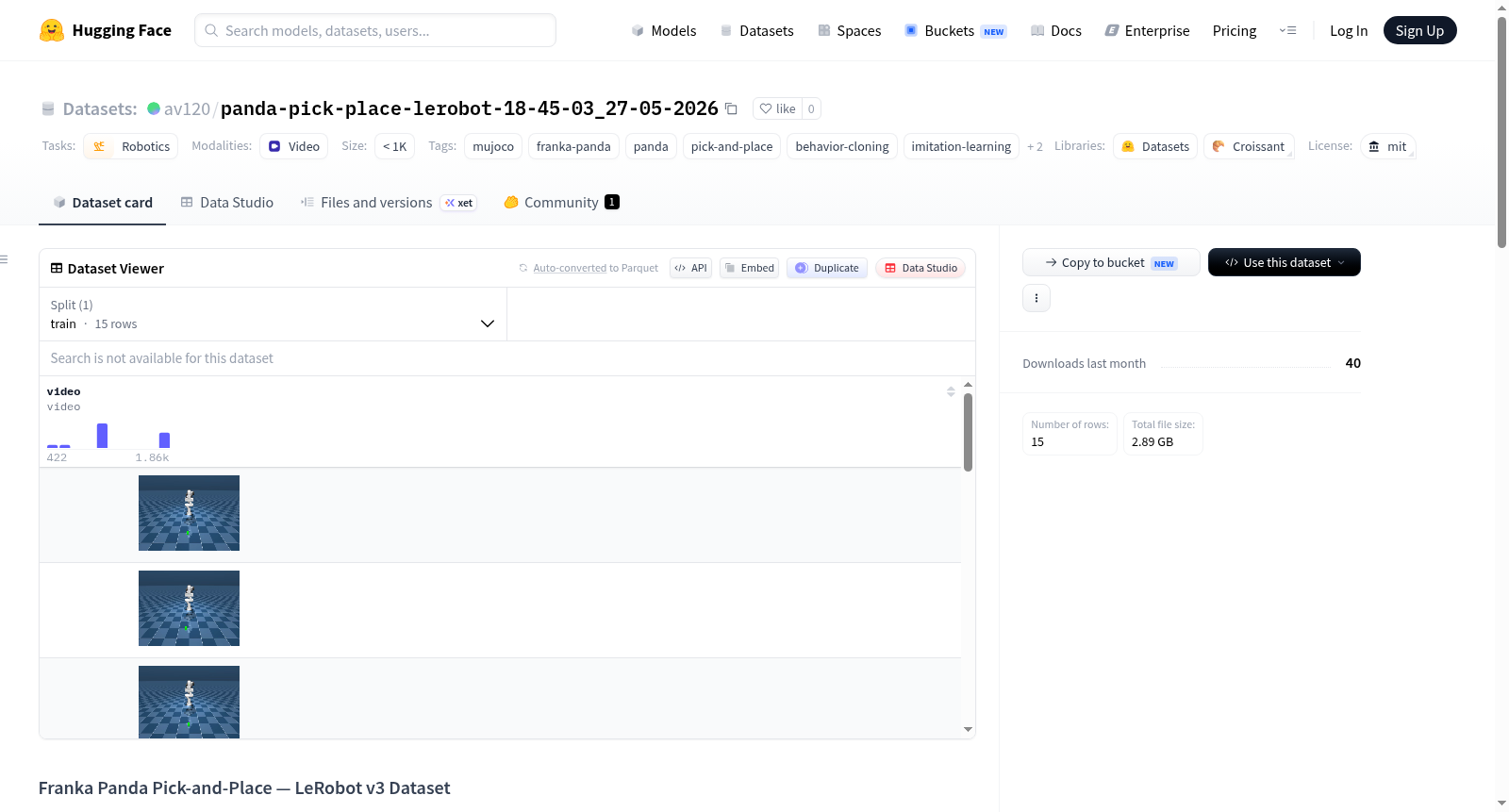
Task: Click the page vertical scrollbar
Action: 1502,132
